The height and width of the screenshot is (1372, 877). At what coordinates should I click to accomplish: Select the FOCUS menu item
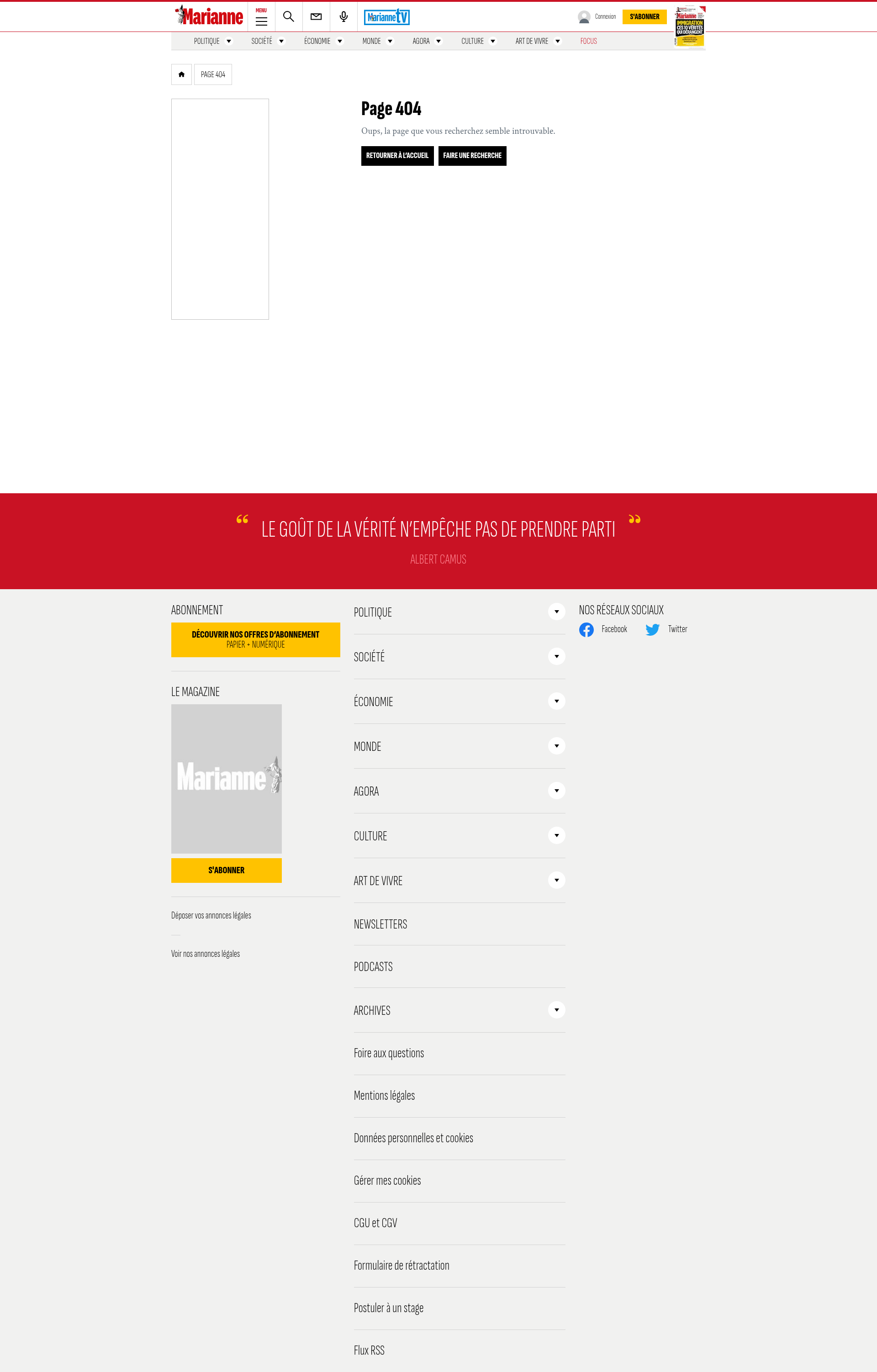588,42
